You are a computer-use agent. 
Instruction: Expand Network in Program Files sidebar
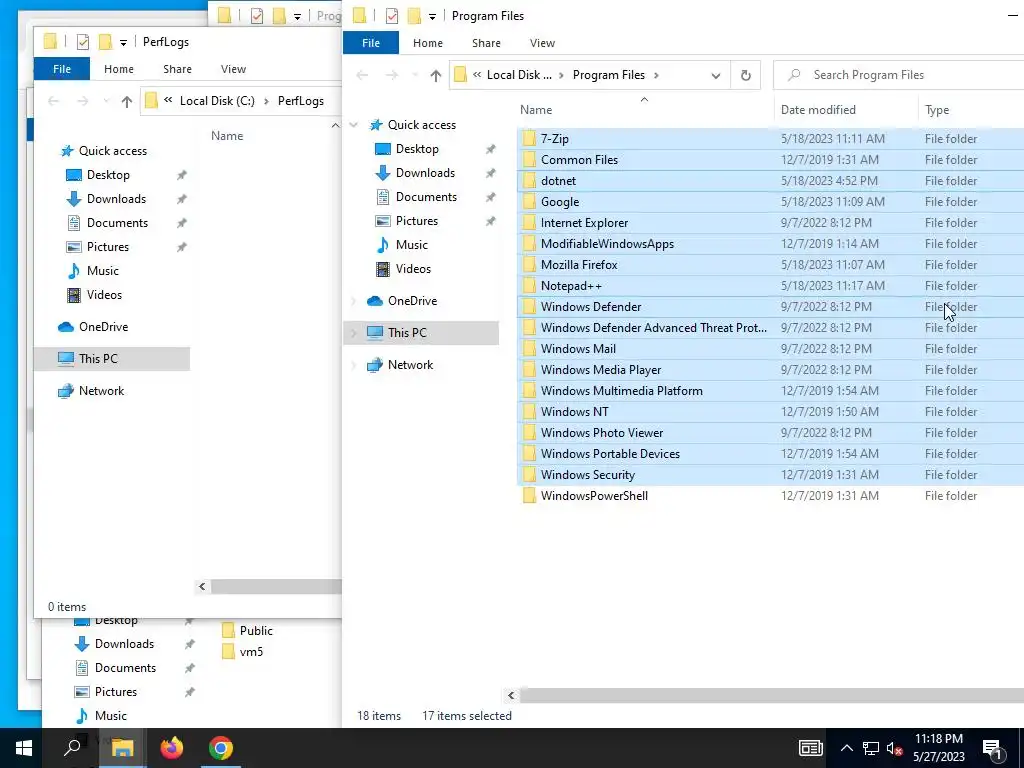point(354,365)
